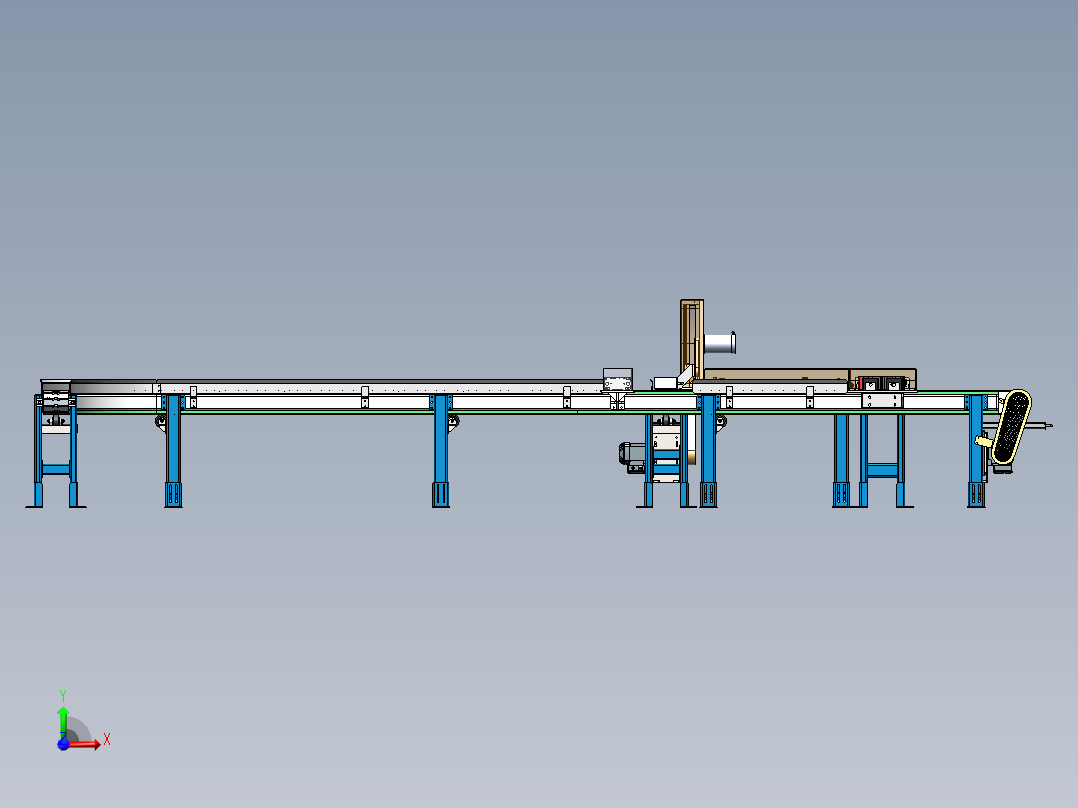Select the small white box near the tall frame
Image resolution: width=1078 pixels, height=808 pixels.
click(x=666, y=383)
